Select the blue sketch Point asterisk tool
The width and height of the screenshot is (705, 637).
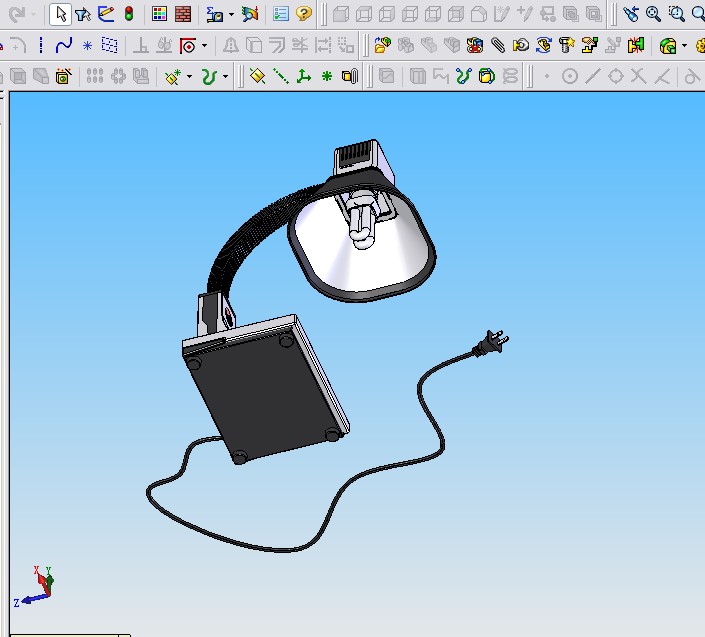tap(87, 45)
